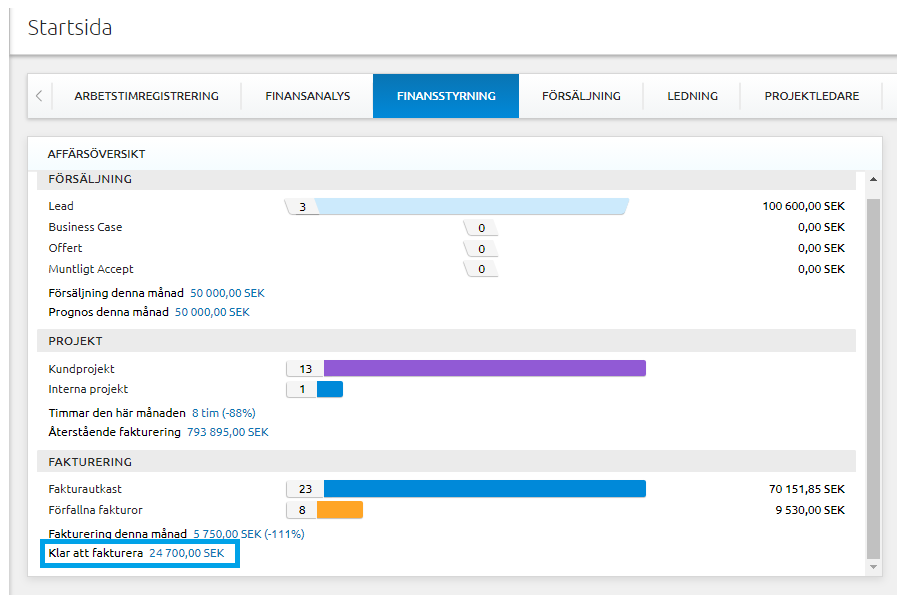Open the Försäljning denna månad 50 000,00 SEK link
910x608 pixels.
pyautogui.click(x=228, y=293)
